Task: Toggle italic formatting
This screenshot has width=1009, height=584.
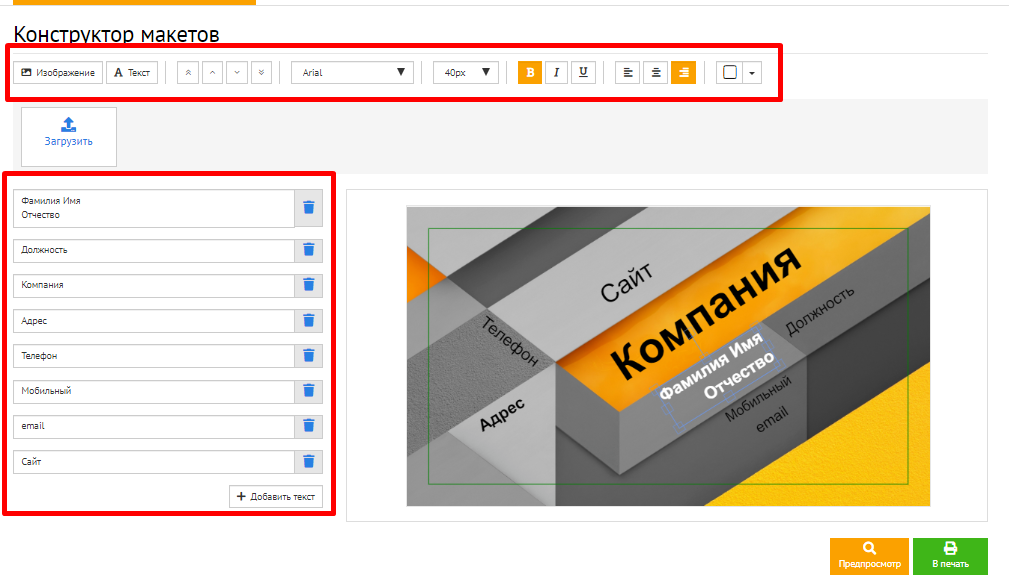Action: (x=556, y=73)
